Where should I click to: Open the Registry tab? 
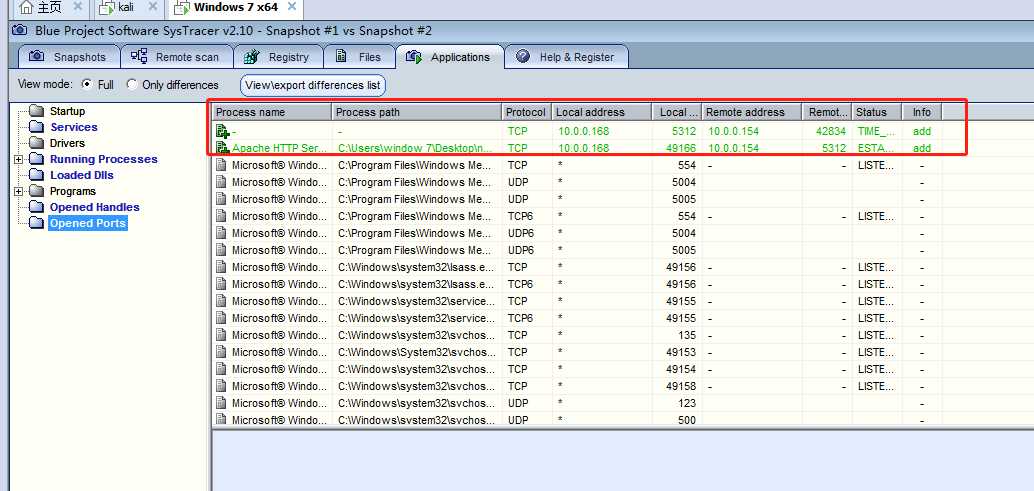coord(278,57)
